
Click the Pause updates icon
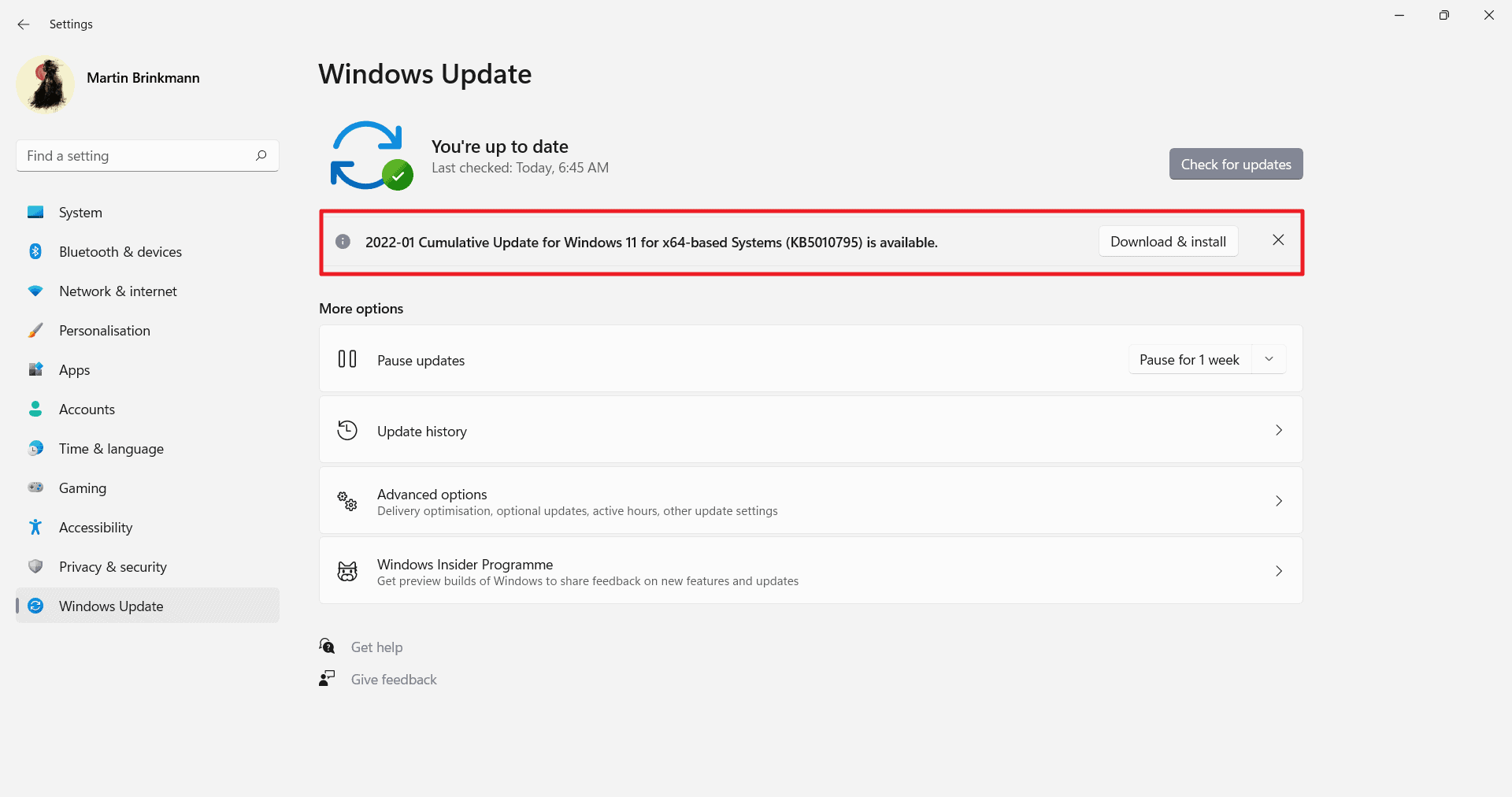[346, 359]
